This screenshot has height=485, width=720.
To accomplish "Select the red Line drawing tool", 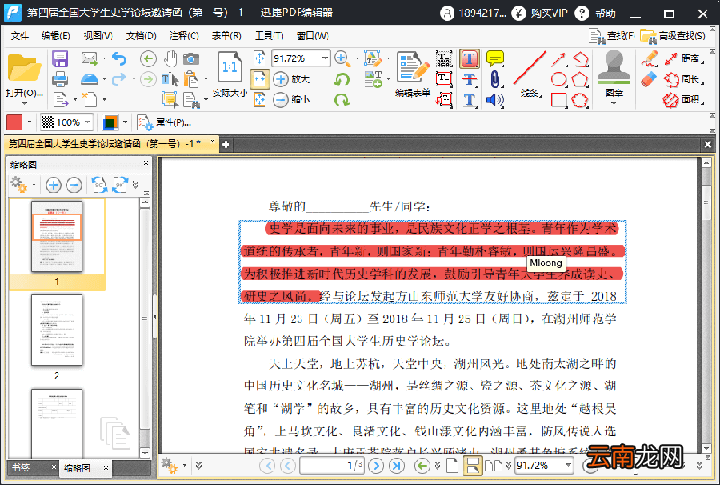I will point(530,69).
